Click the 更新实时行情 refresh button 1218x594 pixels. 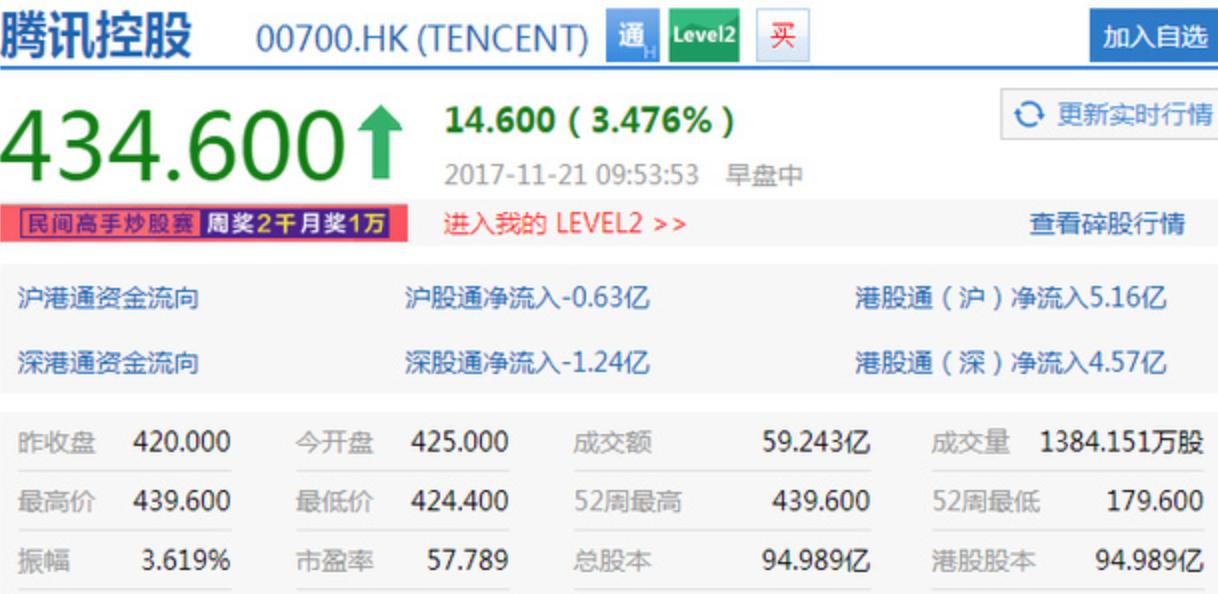[x=1109, y=114]
